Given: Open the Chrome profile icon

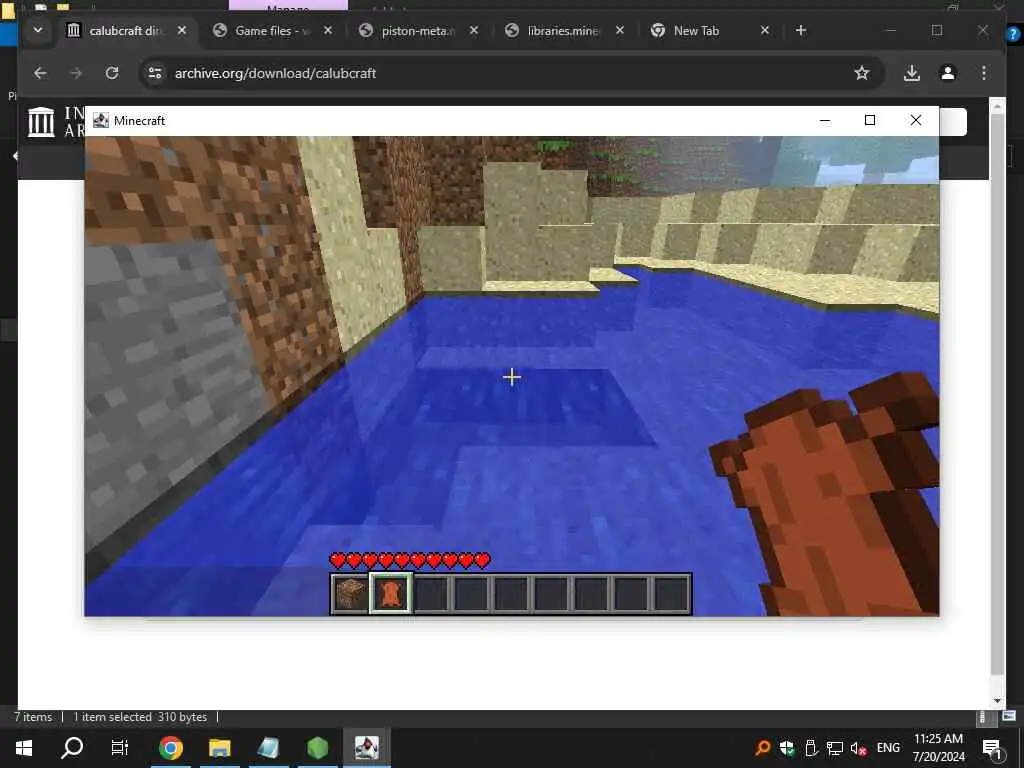Looking at the screenshot, I should (x=948, y=73).
